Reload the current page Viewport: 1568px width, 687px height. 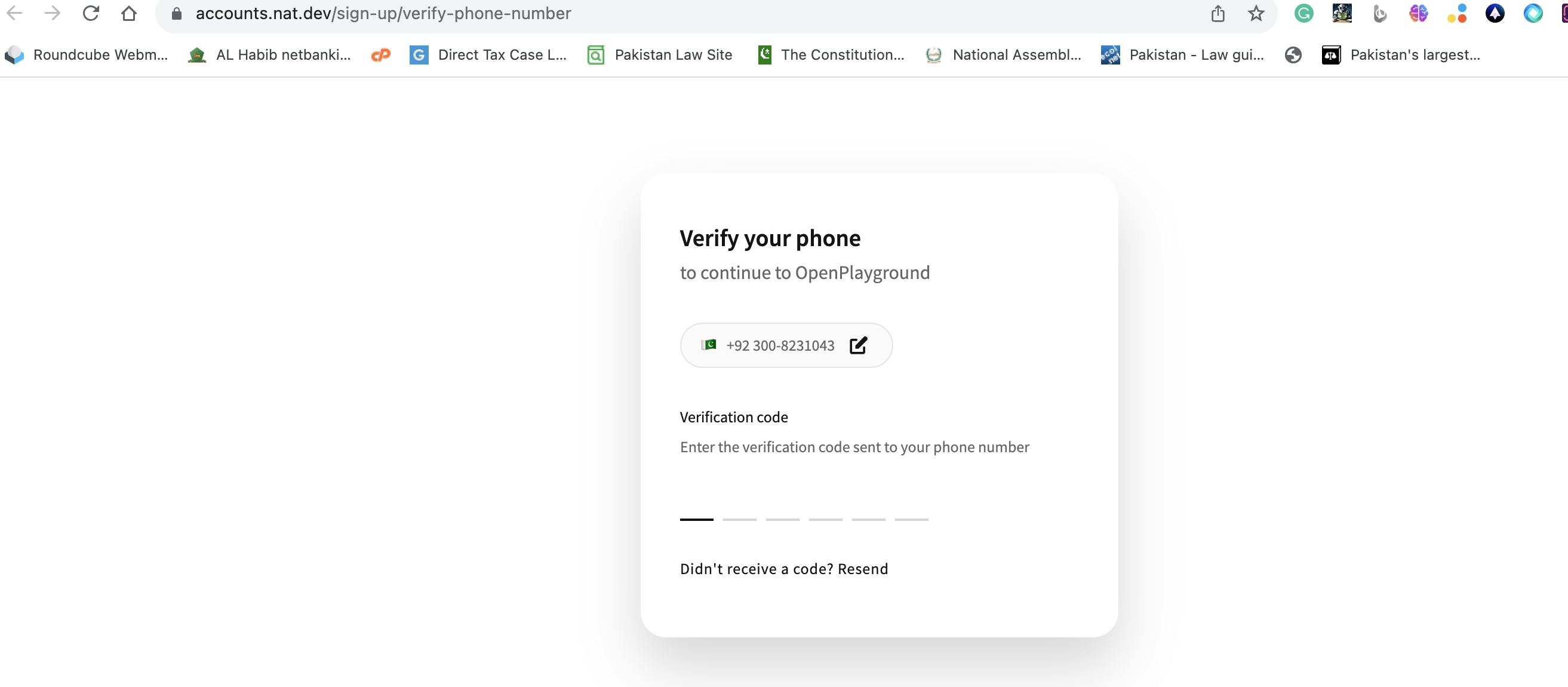point(91,13)
